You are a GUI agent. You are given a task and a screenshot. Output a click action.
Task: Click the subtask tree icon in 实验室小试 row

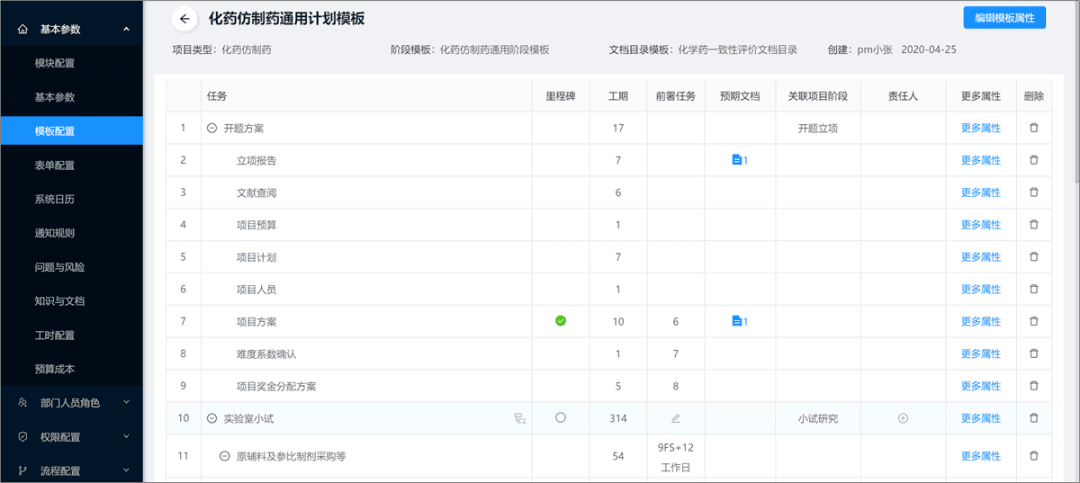coord(520,418)
